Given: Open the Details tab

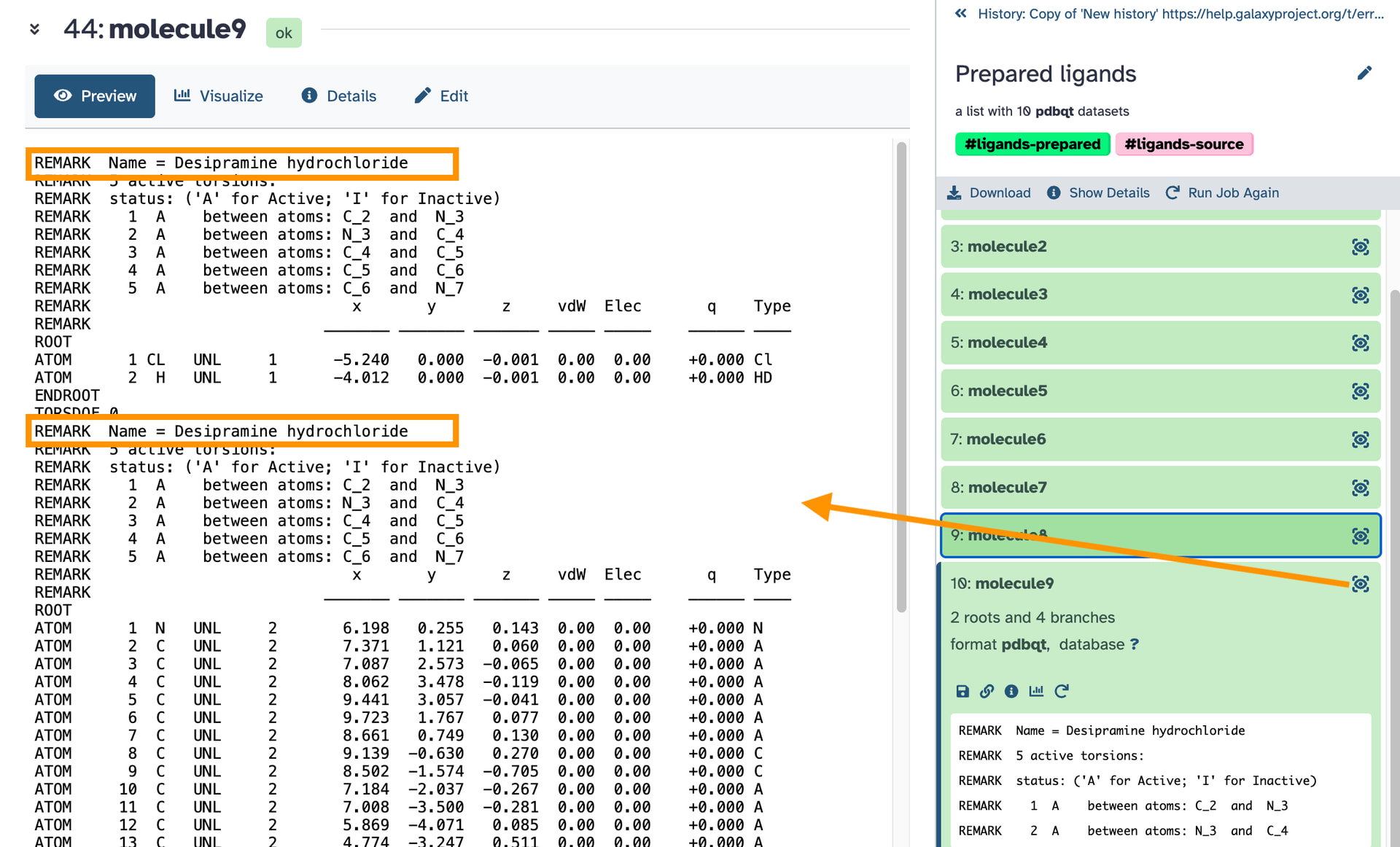Looking at the screenshot, I should [x=339, y=96].
